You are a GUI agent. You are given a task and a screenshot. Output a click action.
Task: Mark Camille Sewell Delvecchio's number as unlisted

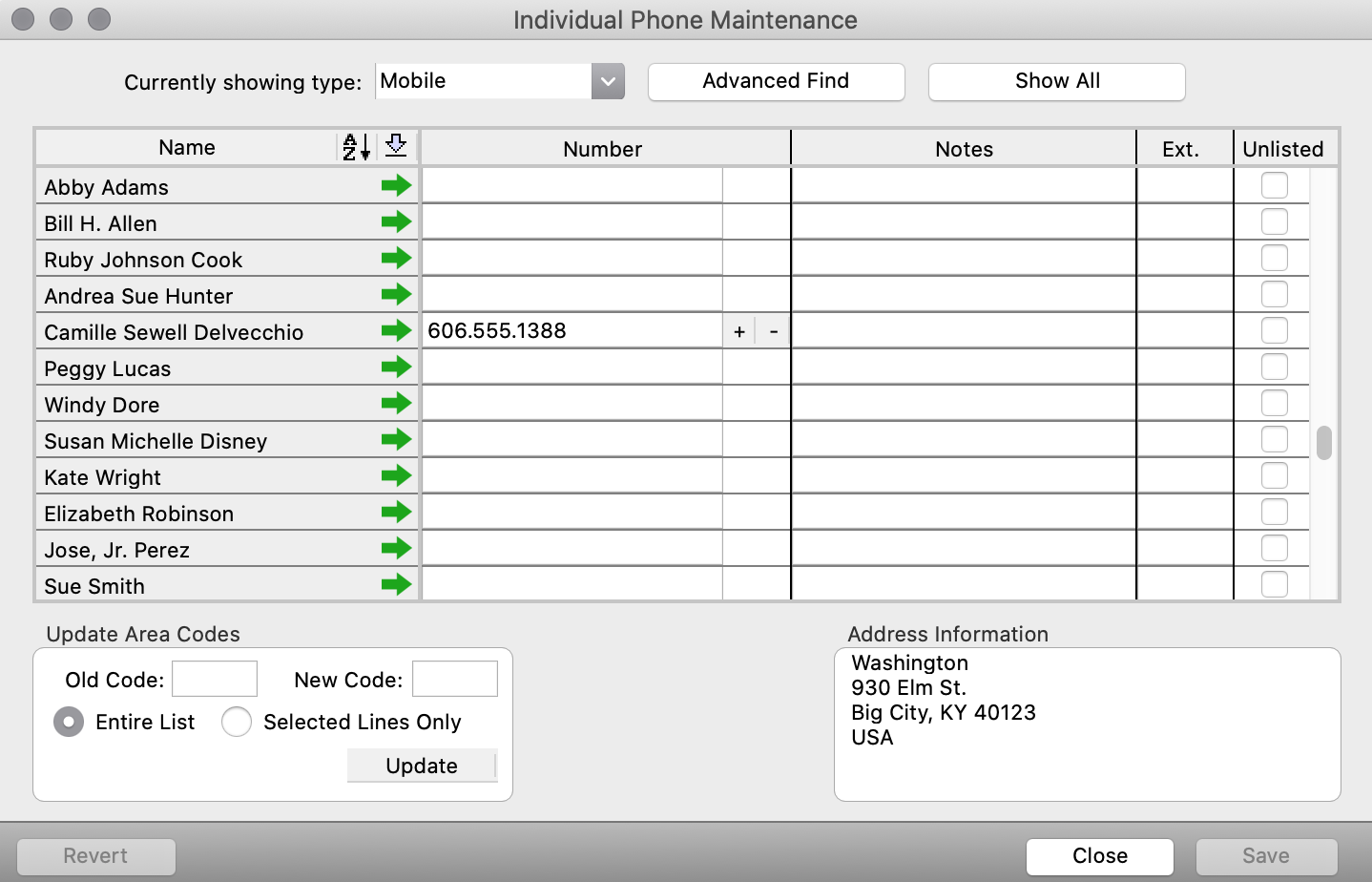pos(1274,330)
